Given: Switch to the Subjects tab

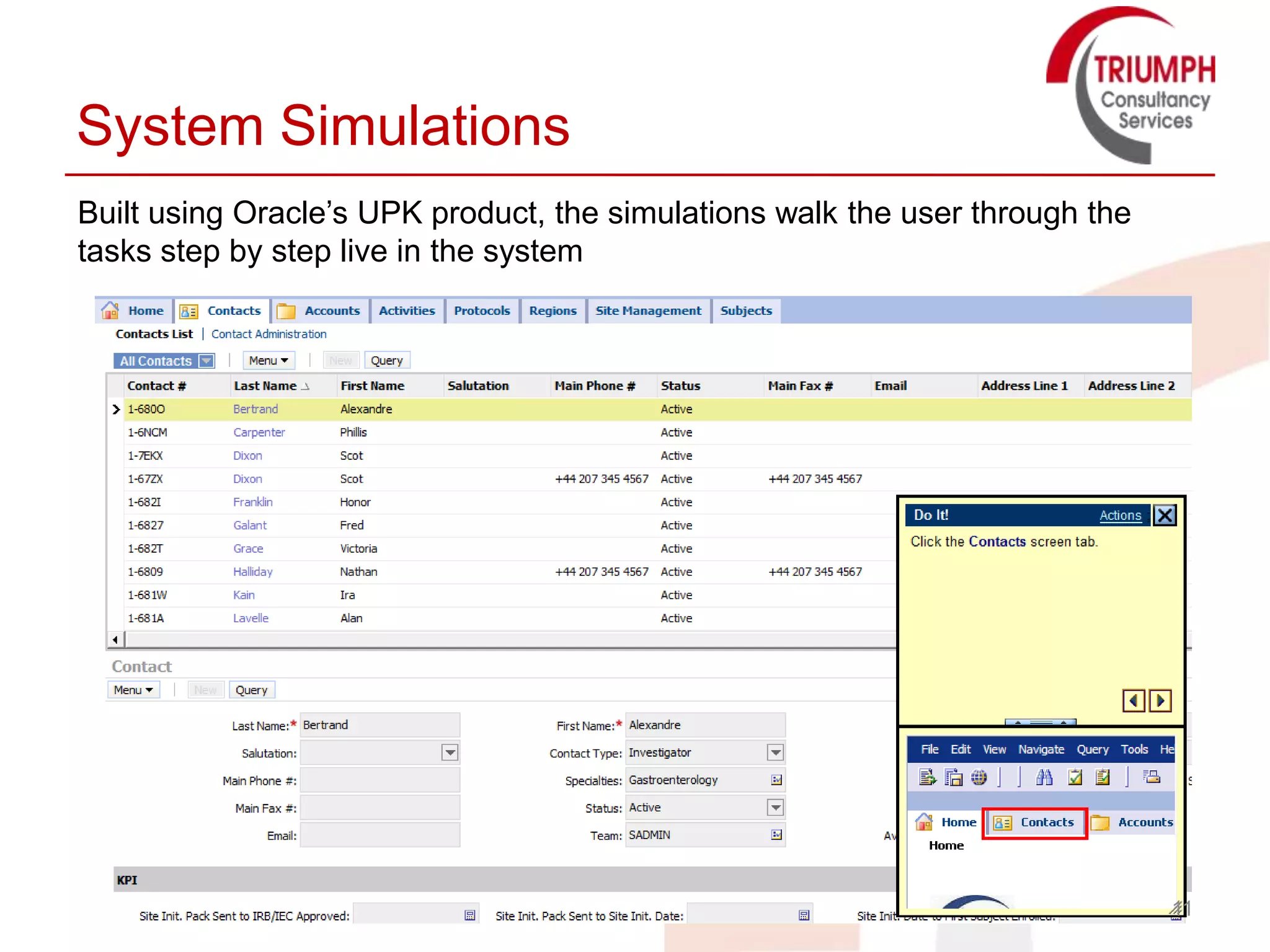Looking at the screenshot, I should coord(746,311).
